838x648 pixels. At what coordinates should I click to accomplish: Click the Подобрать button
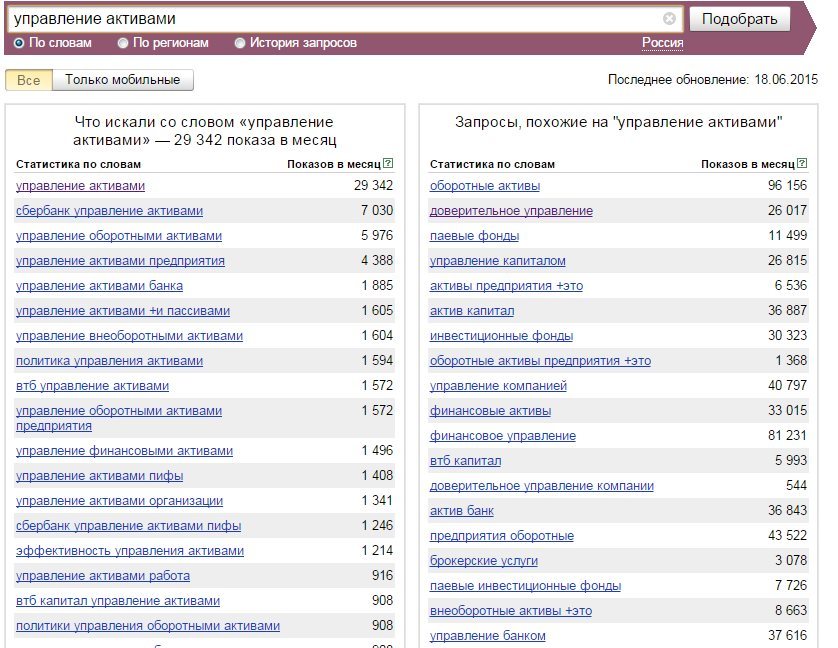(x=740, y=19)
